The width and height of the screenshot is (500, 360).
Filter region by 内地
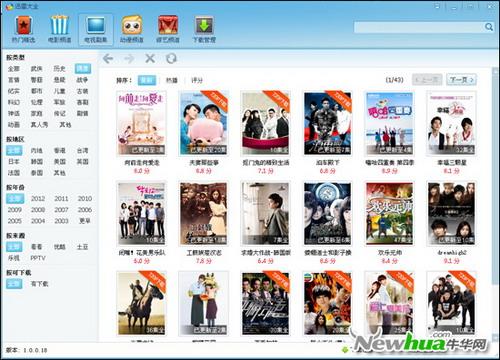[37, 151]
